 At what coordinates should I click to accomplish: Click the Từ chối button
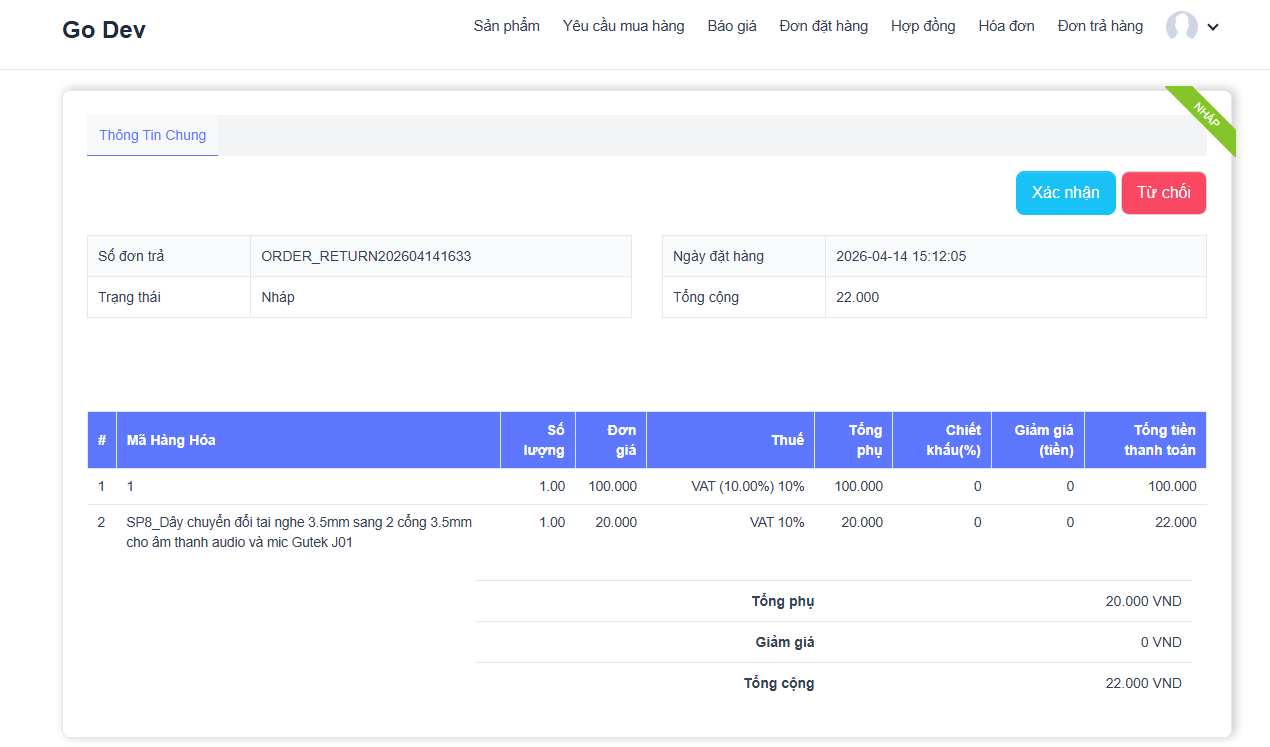(1163, 193)
